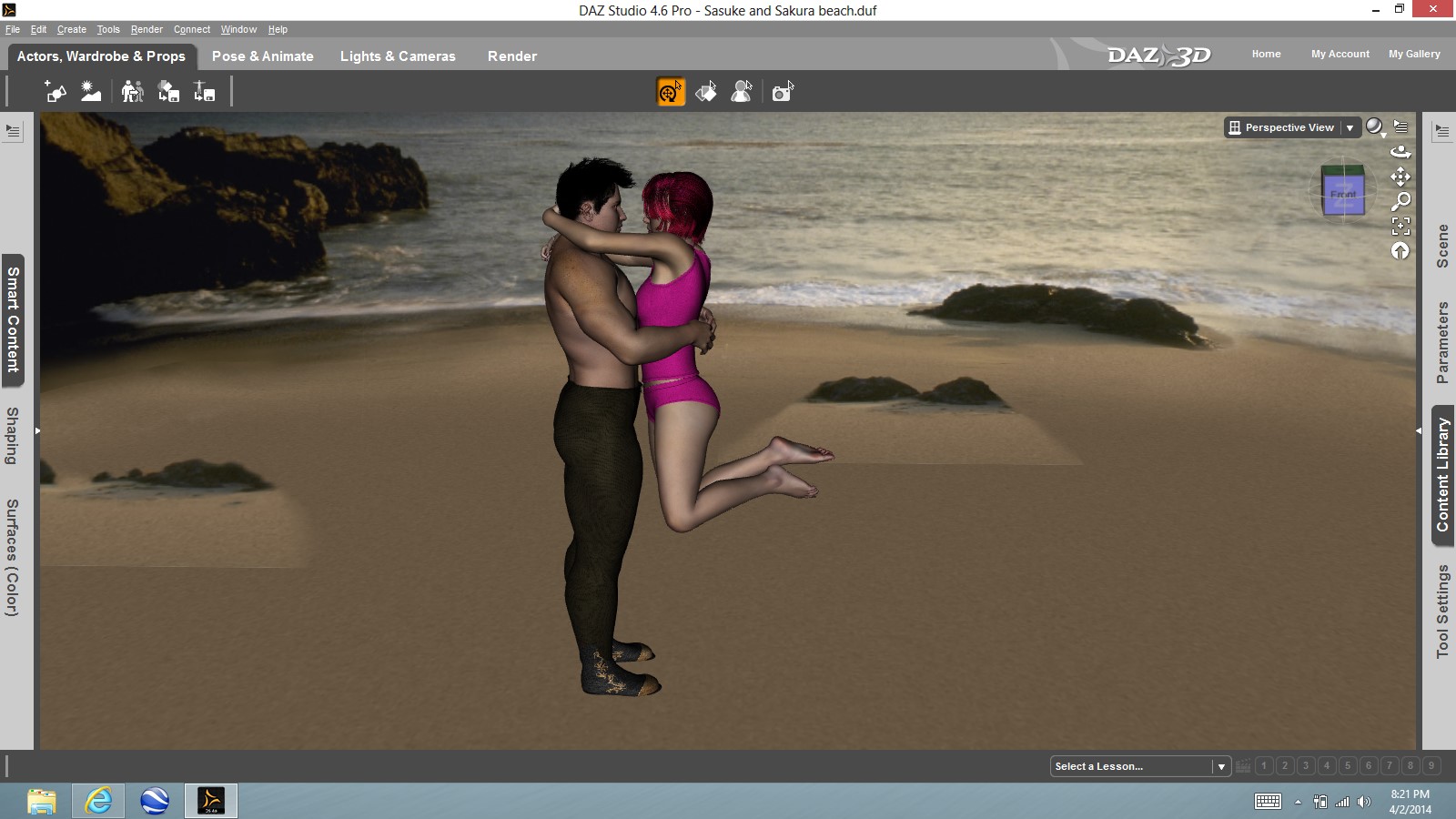
Task: Open the Help menu
Action: (278, 29)
